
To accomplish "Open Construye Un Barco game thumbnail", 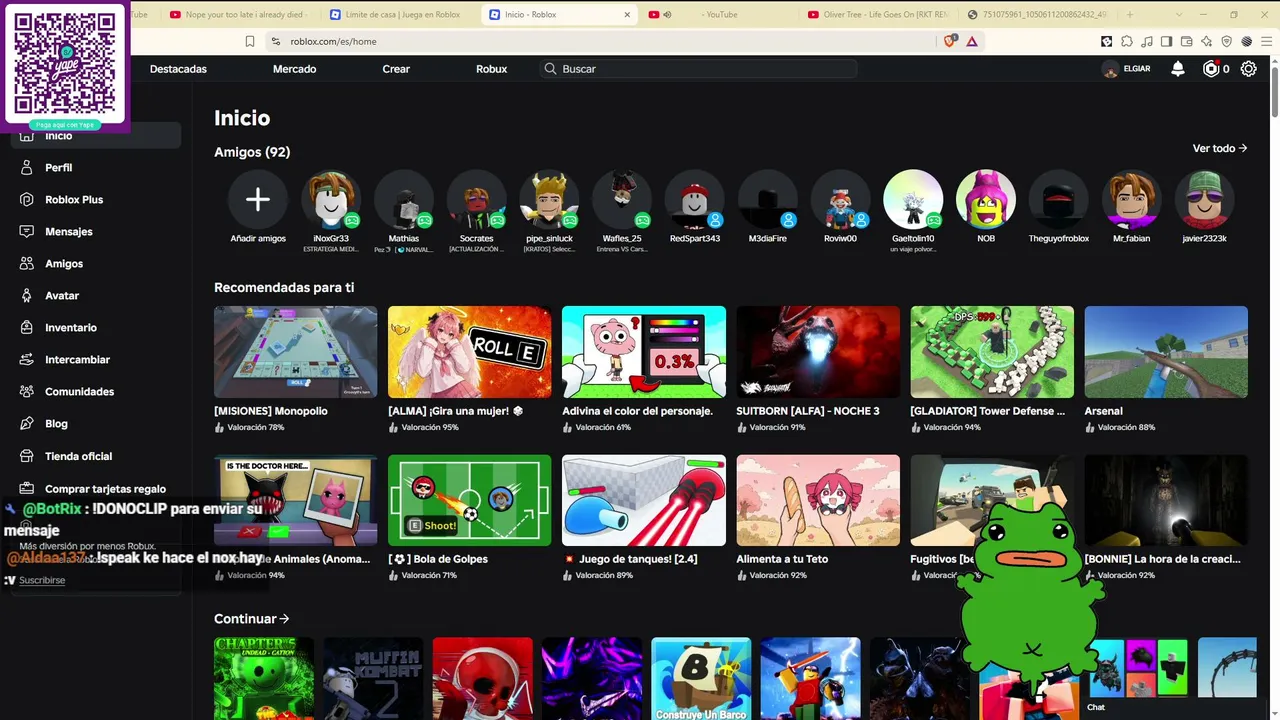I will tap(701, 679).
